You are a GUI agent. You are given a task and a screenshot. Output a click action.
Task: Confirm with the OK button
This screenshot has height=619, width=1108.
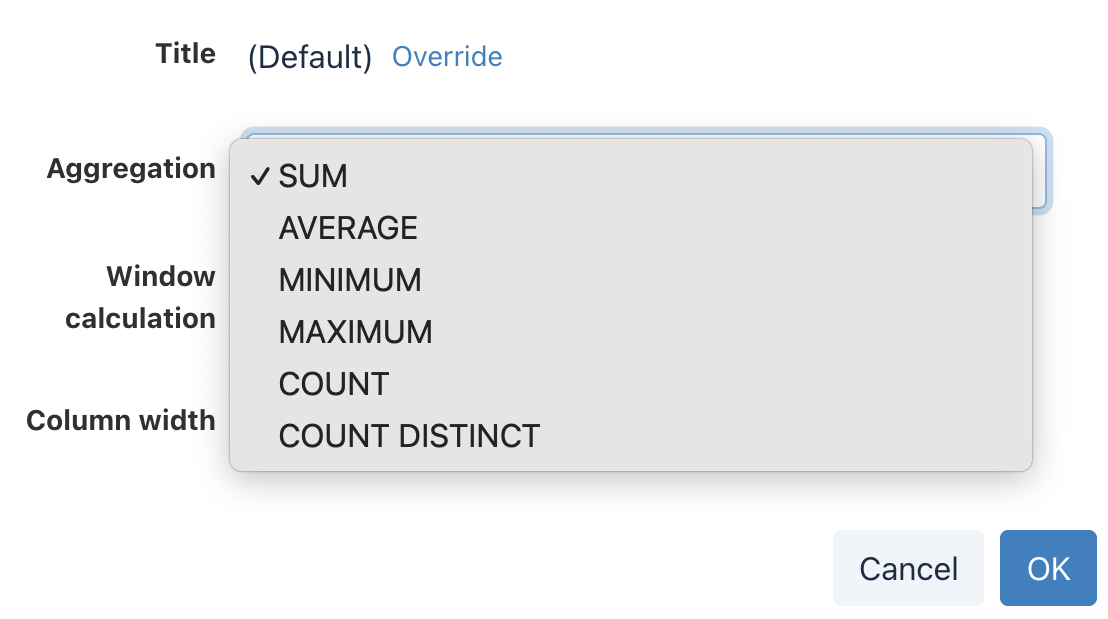1048,568
